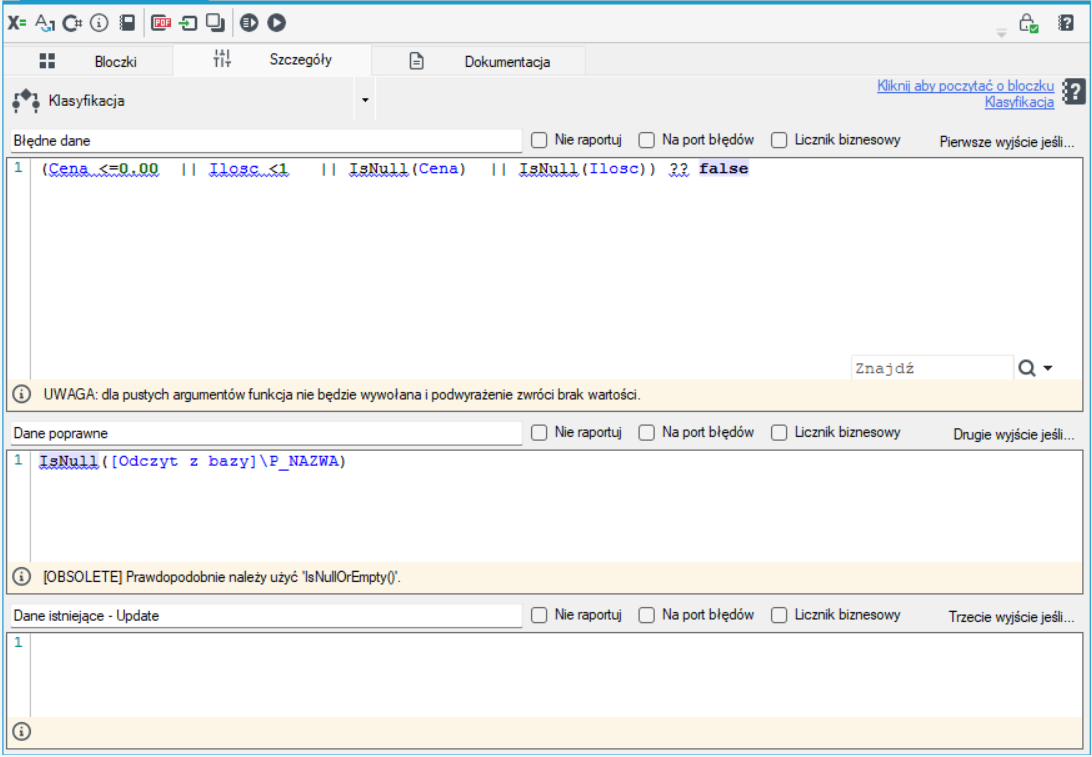Click the Dane istniejące - Update name field
1092x757 pixels.
267,616
